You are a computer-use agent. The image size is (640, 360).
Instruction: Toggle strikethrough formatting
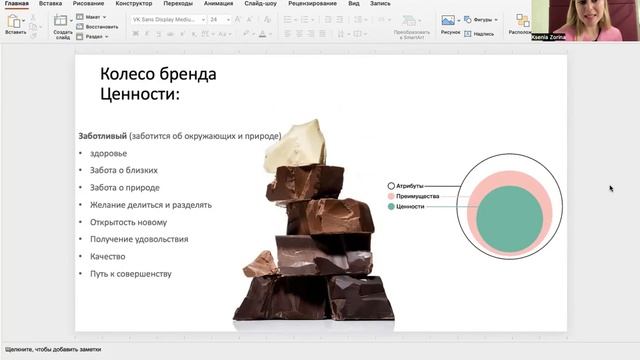171,34
